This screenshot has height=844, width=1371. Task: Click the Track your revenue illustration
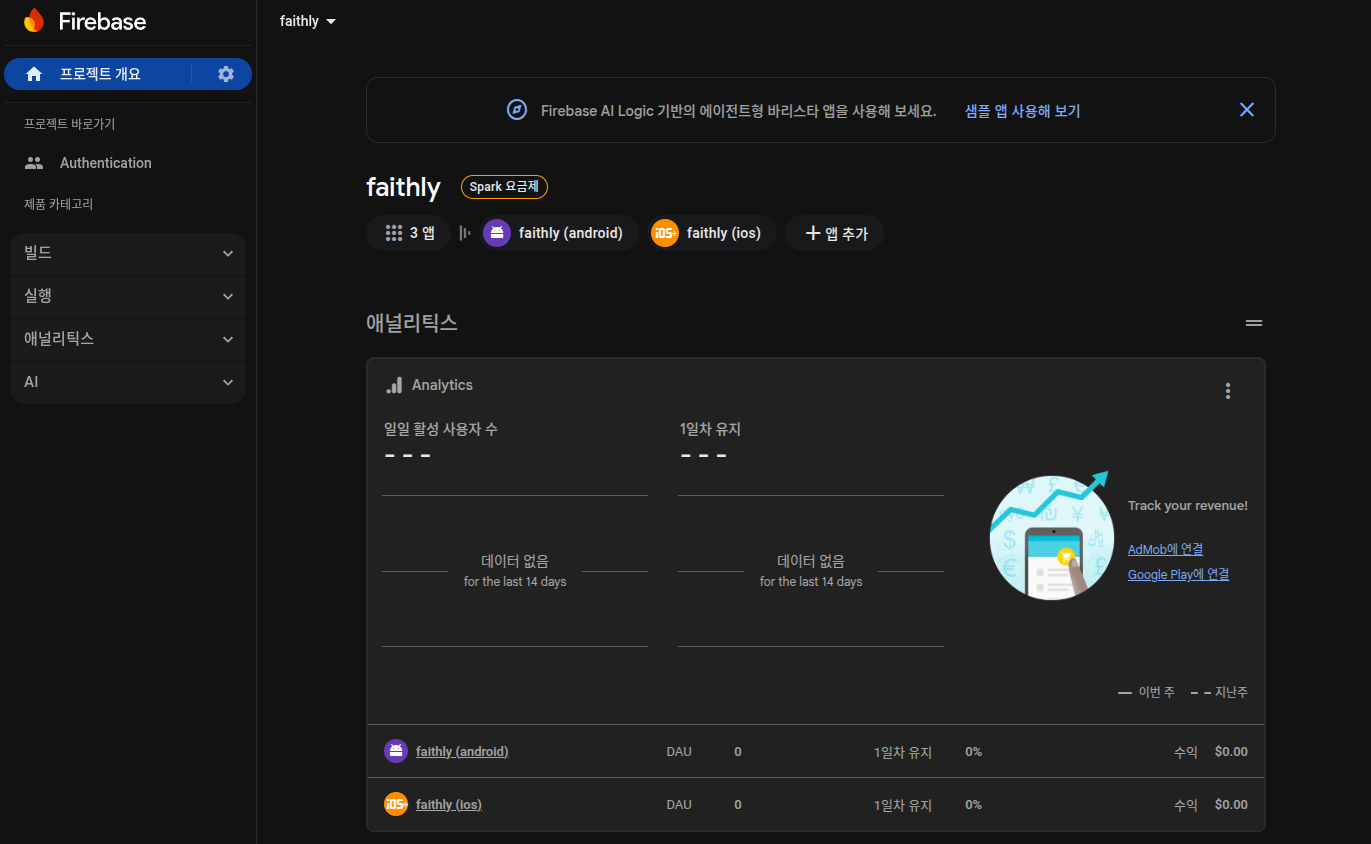point(1050,535)
